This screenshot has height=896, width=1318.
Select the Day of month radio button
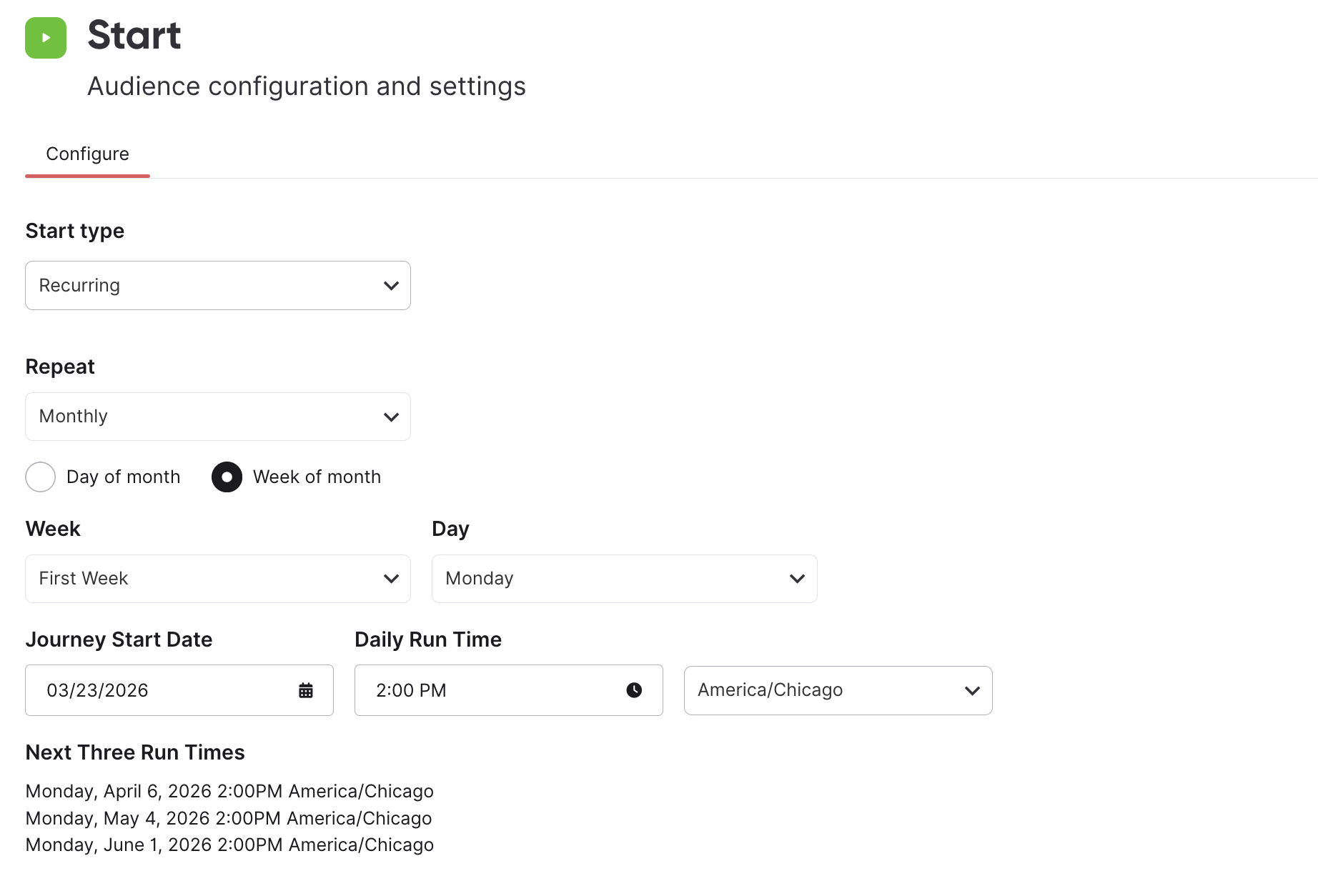(x=41, y=477)
